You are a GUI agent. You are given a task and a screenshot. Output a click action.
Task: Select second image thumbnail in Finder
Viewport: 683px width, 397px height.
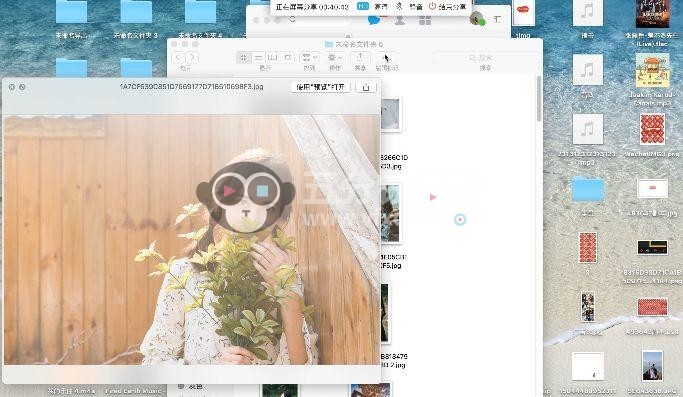390,213
